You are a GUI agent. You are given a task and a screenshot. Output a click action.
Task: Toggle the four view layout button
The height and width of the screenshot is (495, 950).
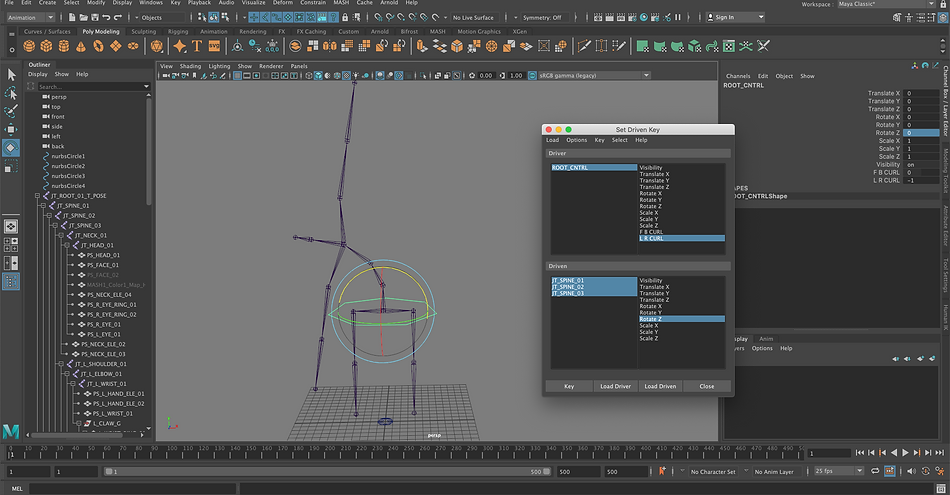pos(11,244)
